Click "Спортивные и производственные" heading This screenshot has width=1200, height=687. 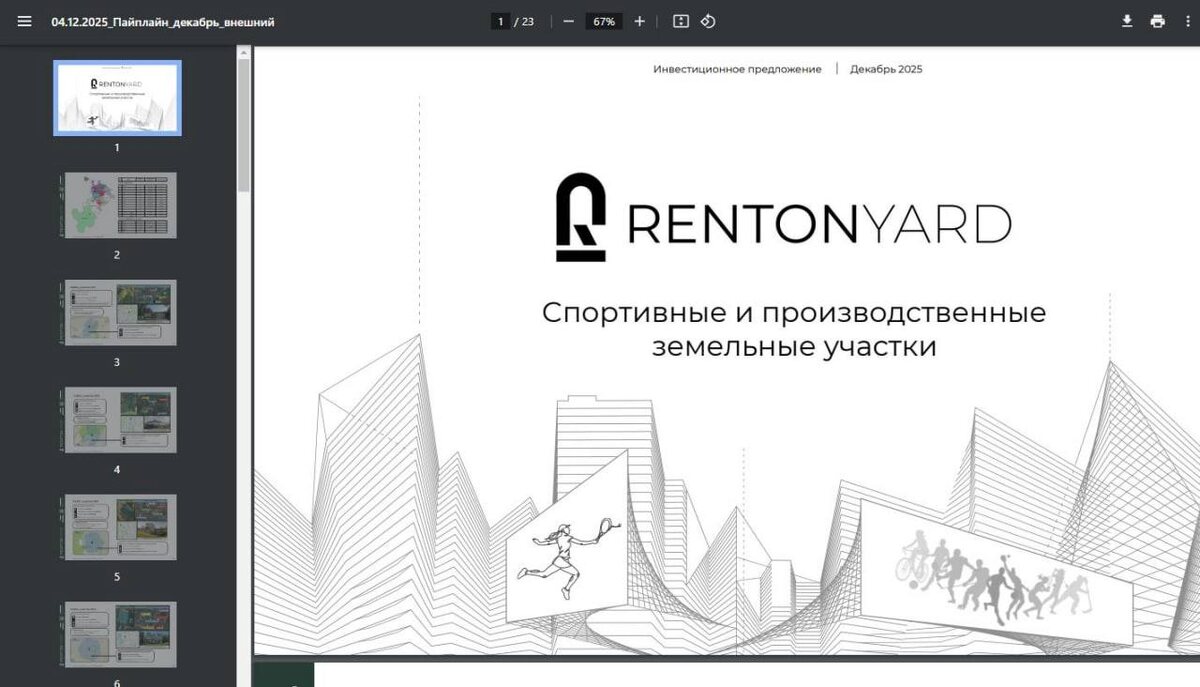click(x=794, y=313)
